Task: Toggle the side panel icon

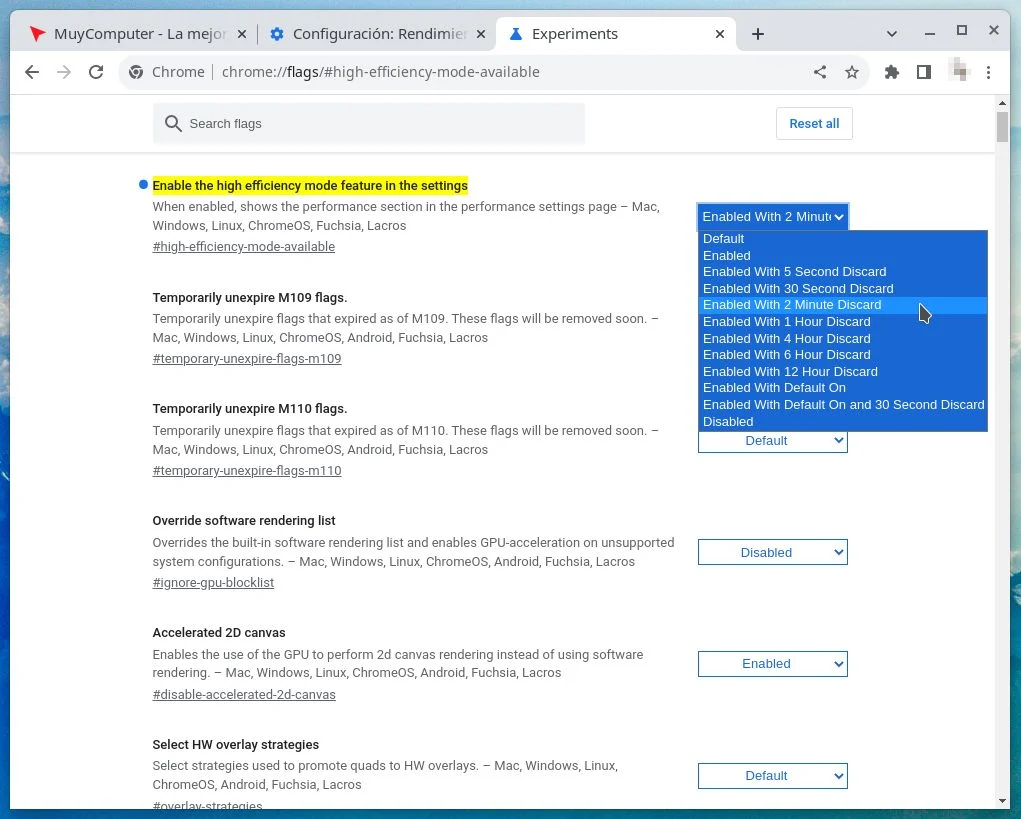Action: pyautogui.click(x=923, y=72)
